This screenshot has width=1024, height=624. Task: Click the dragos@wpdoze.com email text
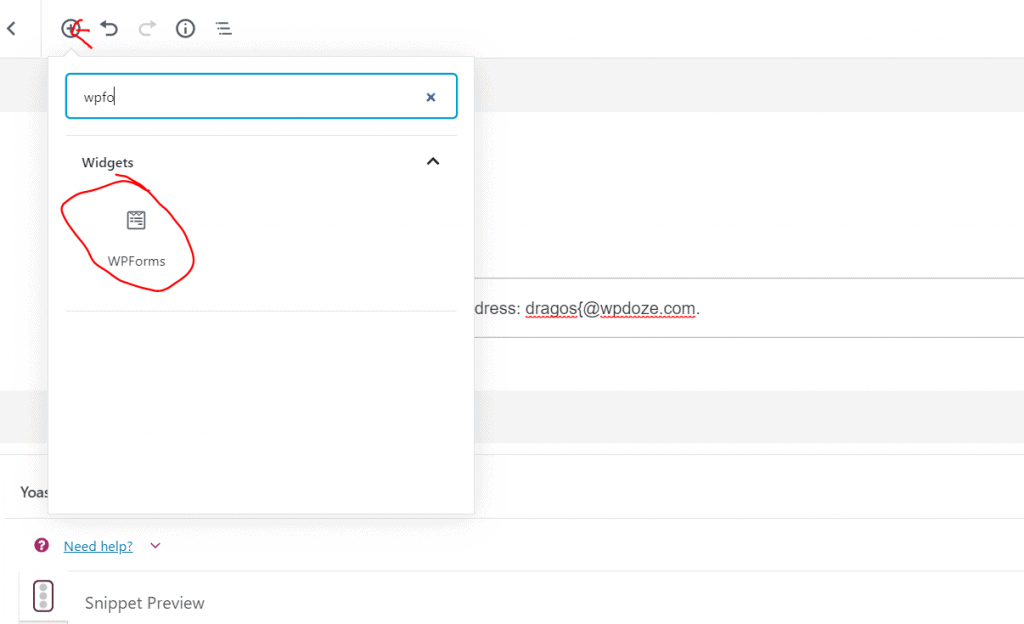click(610, 308)
